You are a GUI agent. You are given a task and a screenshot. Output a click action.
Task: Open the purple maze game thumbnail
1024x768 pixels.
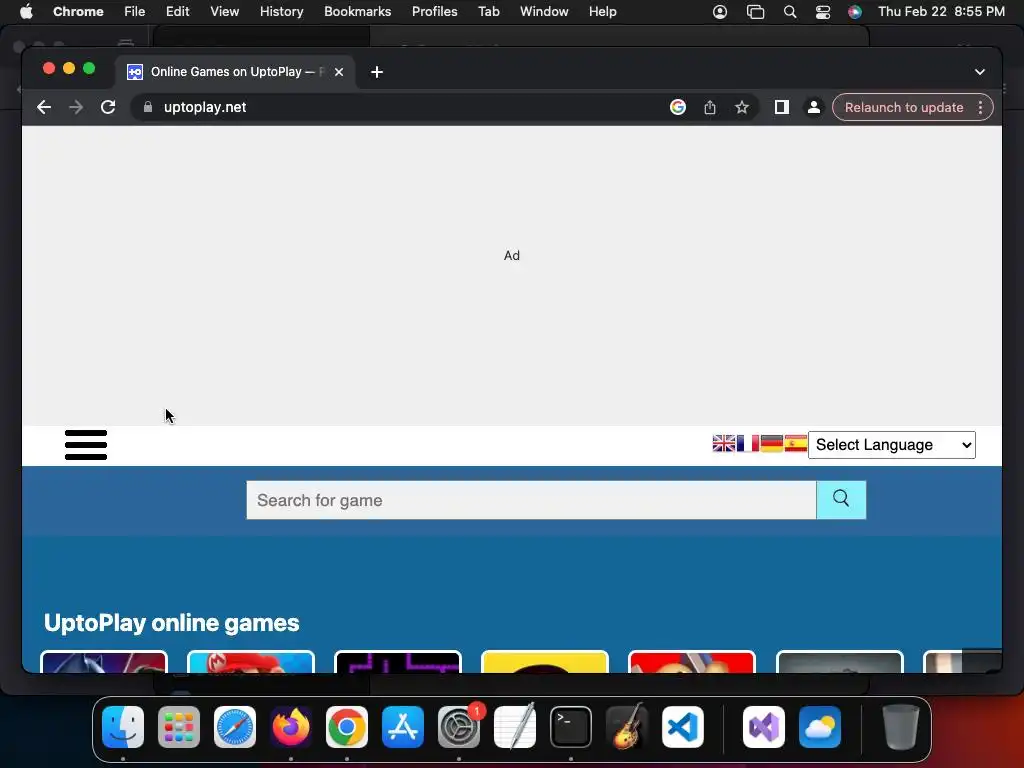[x=398, y=662]
